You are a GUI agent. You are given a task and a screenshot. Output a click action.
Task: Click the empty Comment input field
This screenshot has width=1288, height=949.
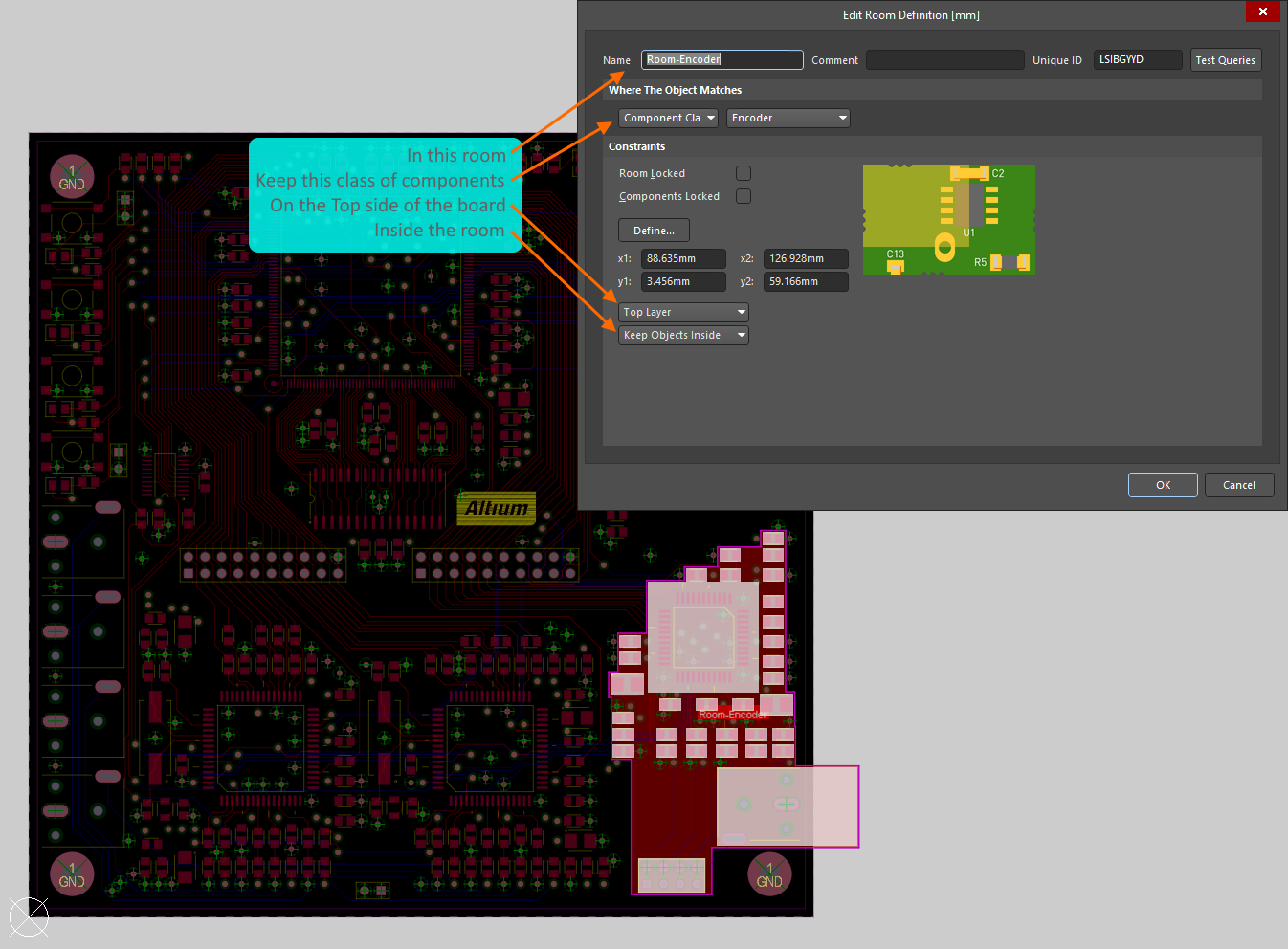point(944,59)
